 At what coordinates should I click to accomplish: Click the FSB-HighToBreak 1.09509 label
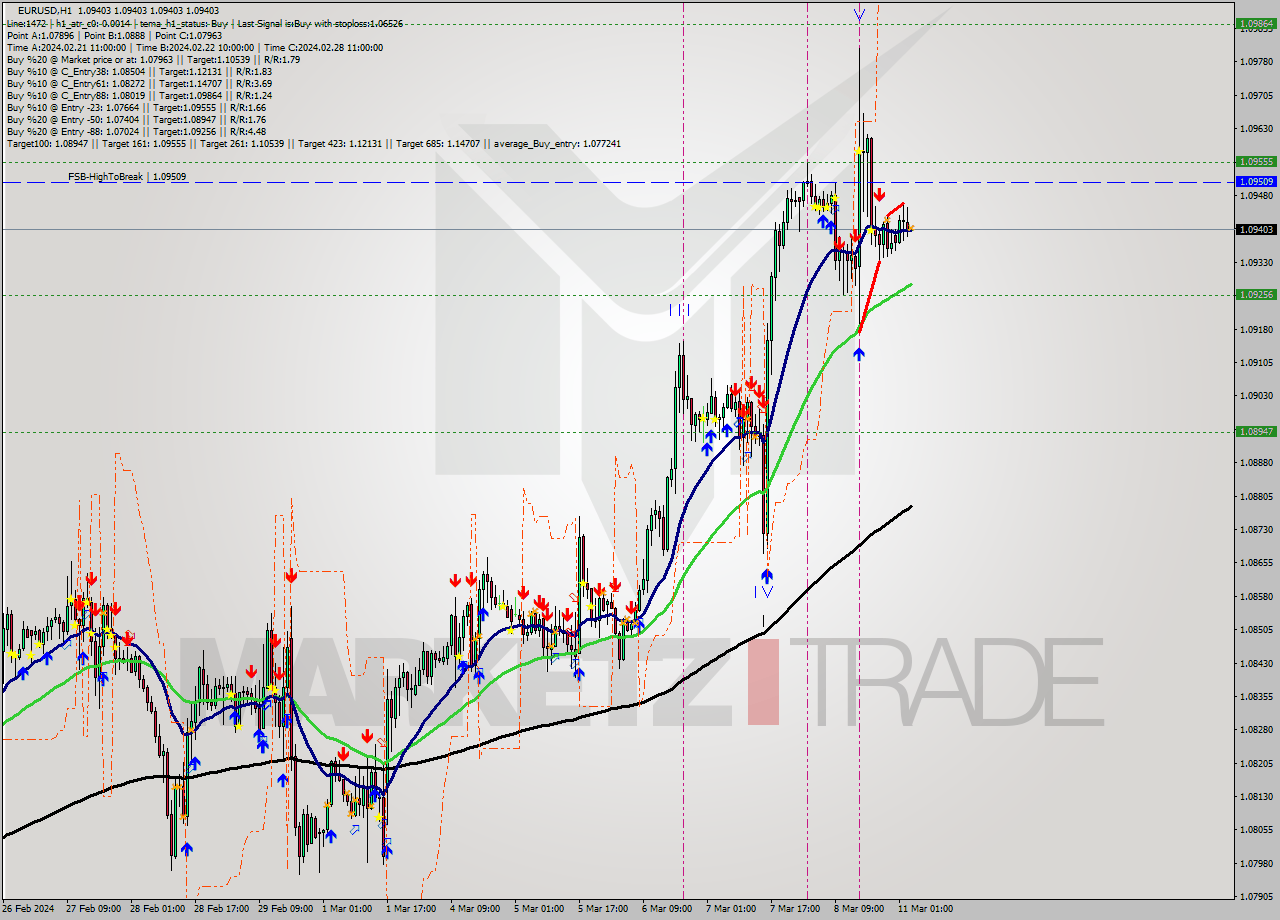pyautogui.click(x=127, y=177)
